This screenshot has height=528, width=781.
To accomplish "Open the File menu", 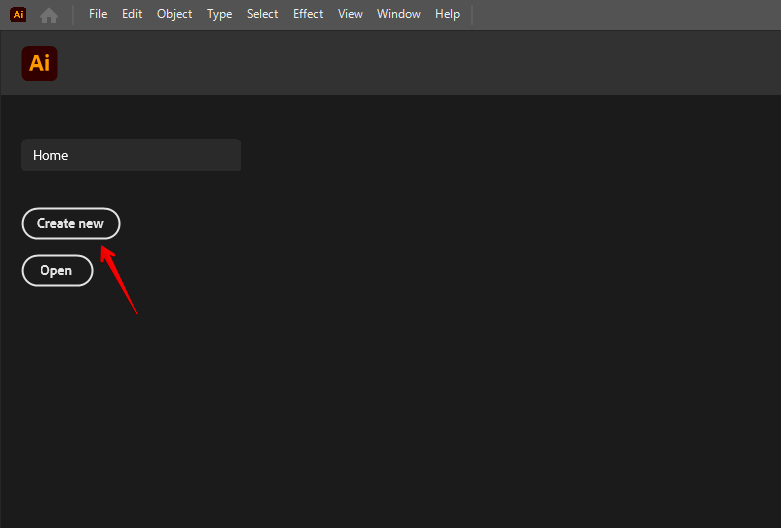I will (x=98, y=14).
